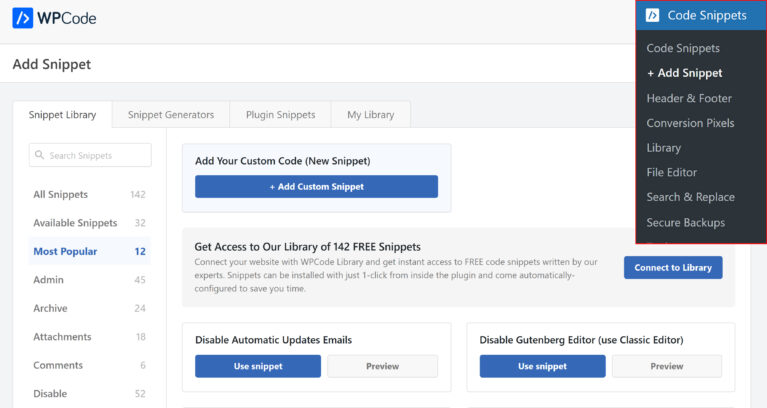Use snippet for Disable Automatic Updates Emails
Screen dimensions: 767x408
pos(258,366)
